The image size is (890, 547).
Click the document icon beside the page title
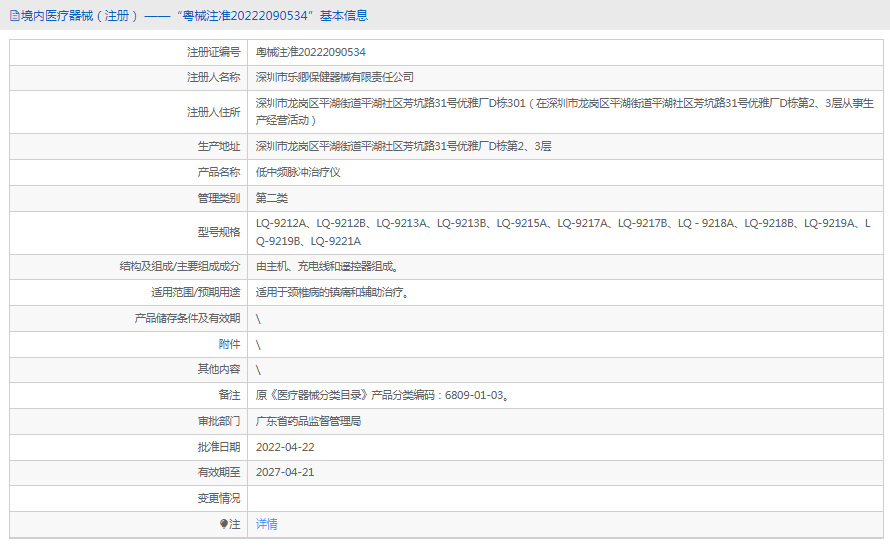point(15,16)
